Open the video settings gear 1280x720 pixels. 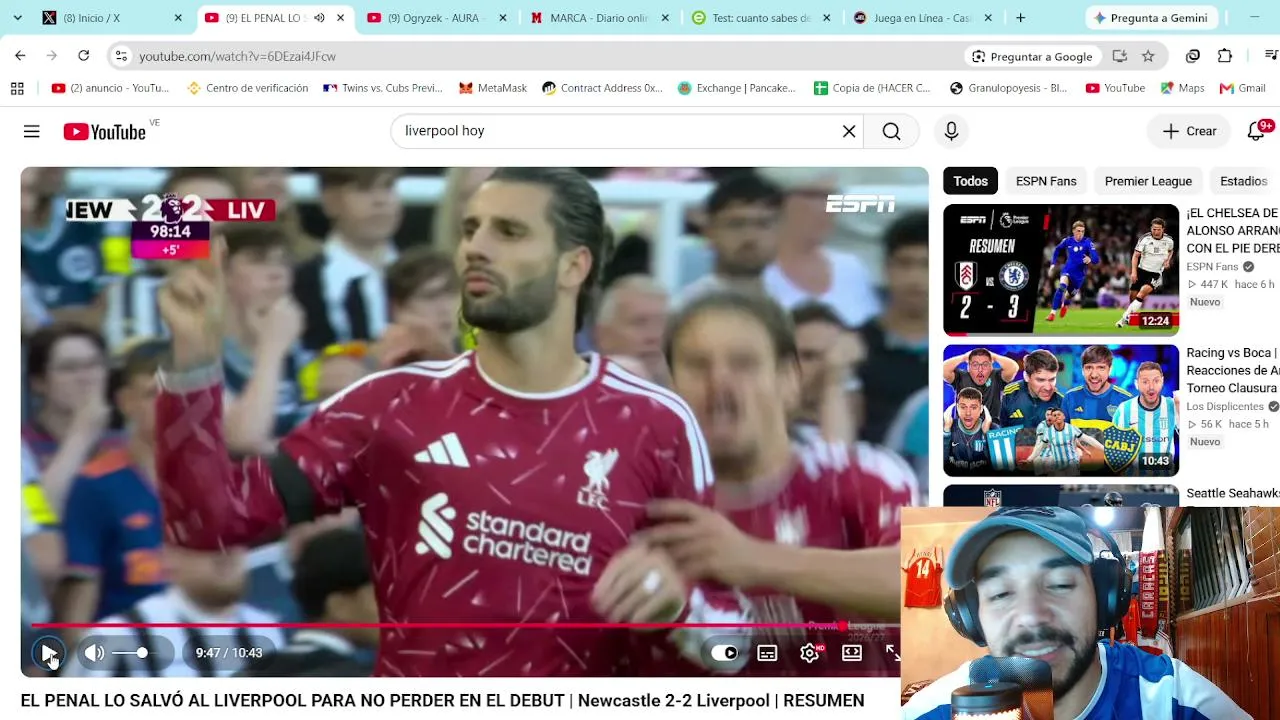coord(810,653)
